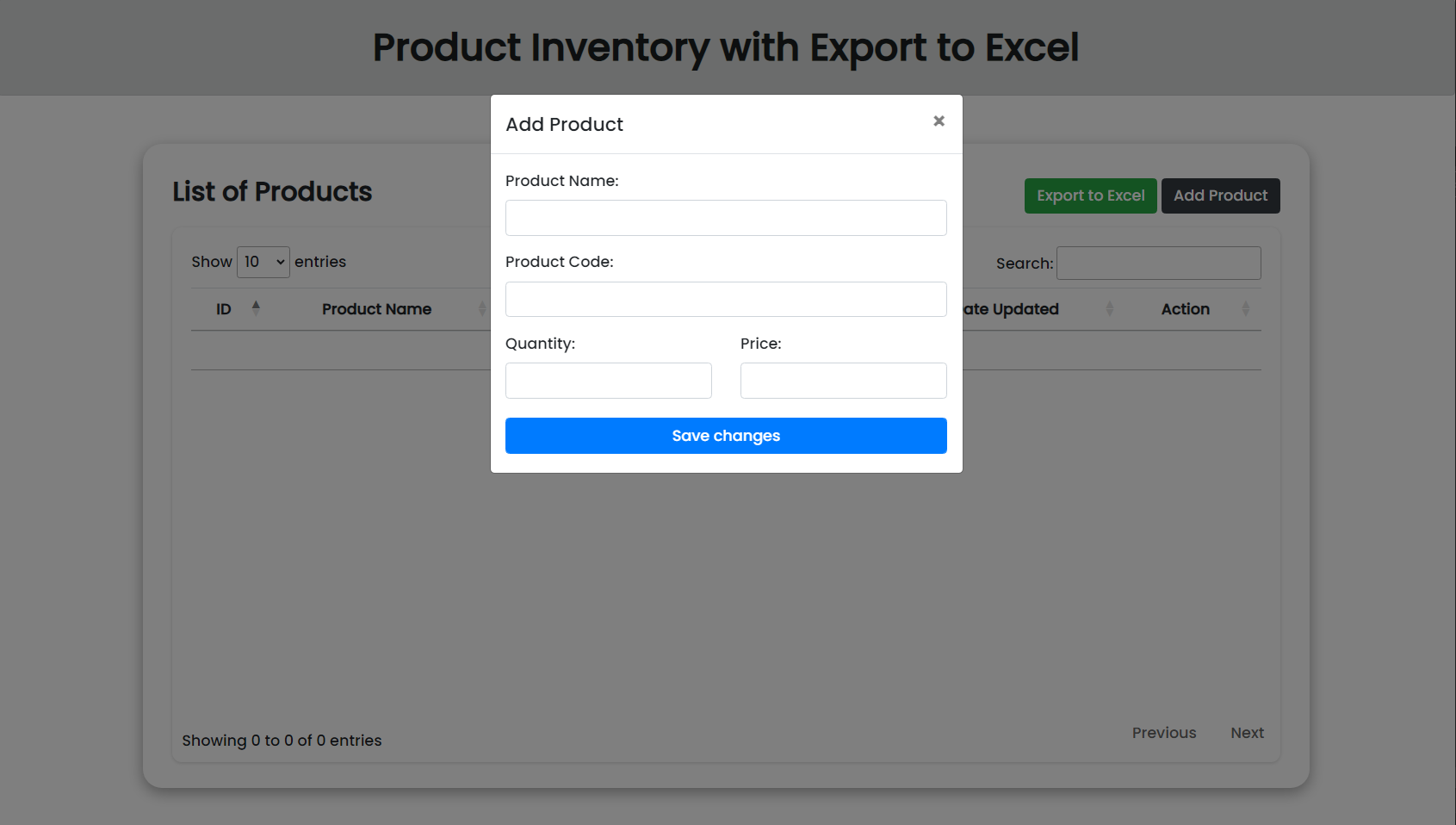Viewport: 1456px width, 825px height.
Task: Focus the Product Name input field
Action: click(x=726, y=218)
